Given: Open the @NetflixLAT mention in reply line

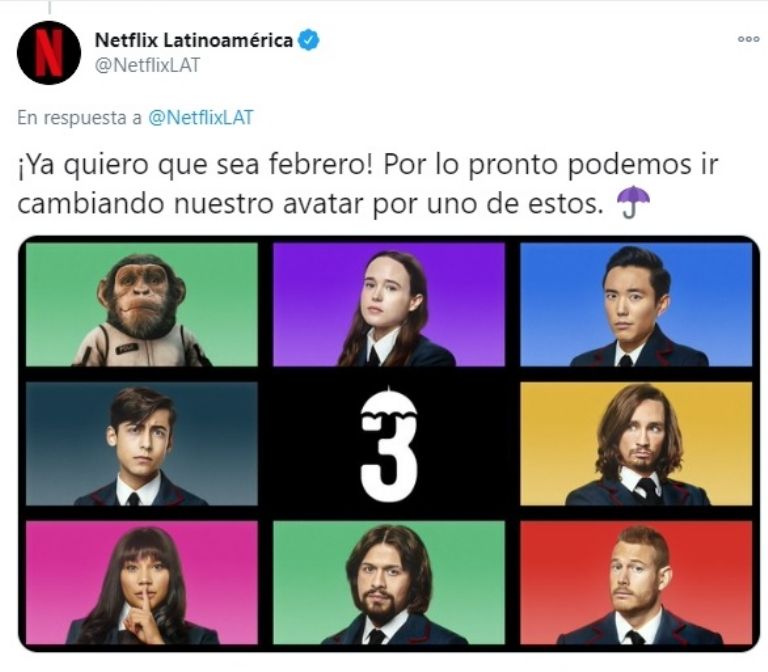Looking at the screenshot, I should coord(201,118).
